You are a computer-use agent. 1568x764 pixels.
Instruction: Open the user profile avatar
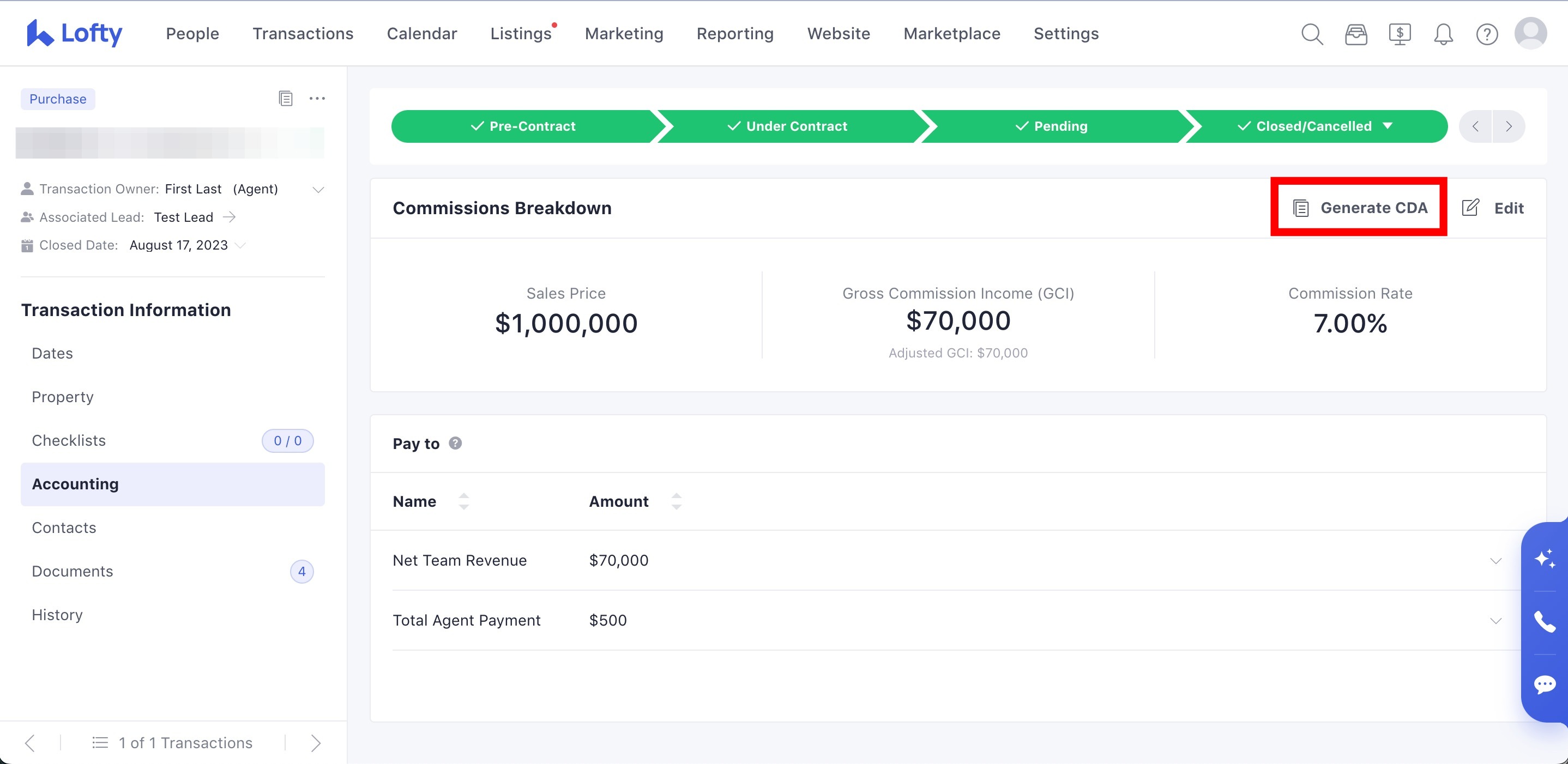click(1531, 33)
